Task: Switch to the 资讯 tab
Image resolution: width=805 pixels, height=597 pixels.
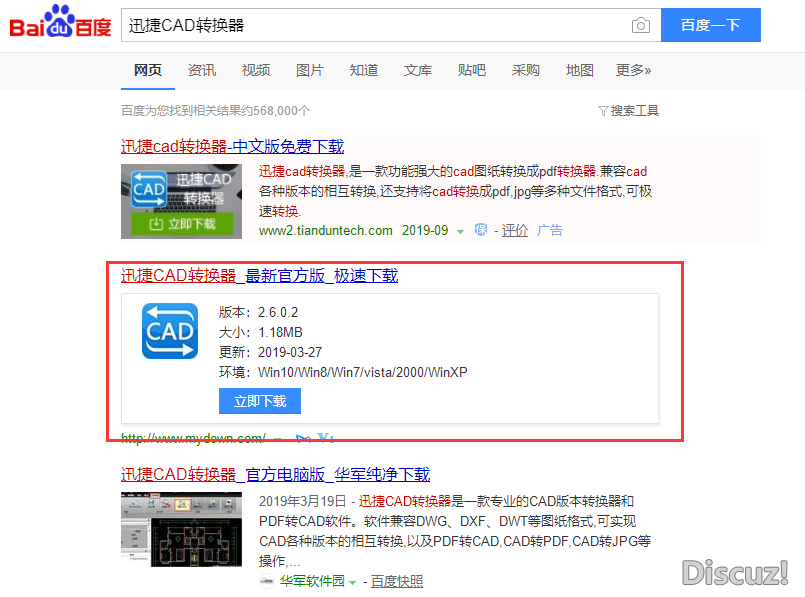Action: (202, 70)
